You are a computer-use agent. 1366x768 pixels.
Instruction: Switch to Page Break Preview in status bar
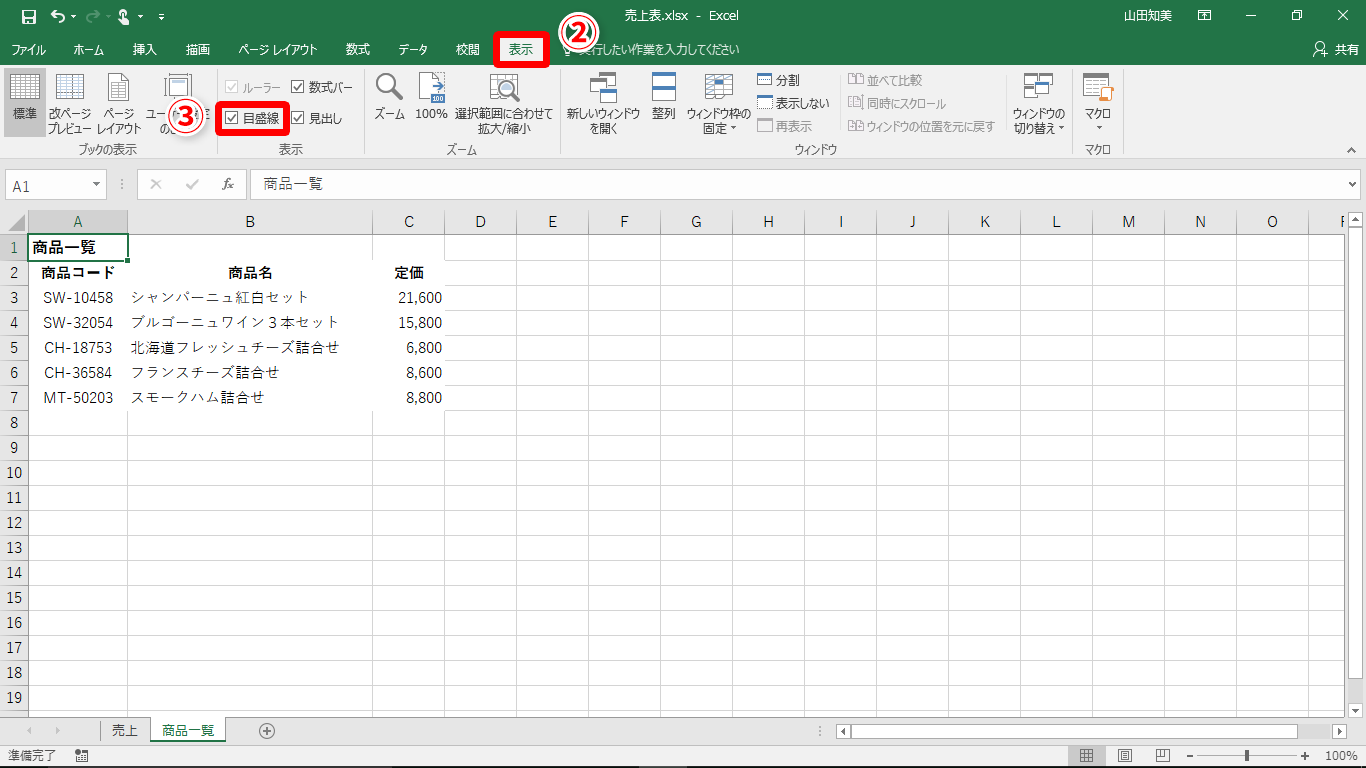coord(1163,756)
